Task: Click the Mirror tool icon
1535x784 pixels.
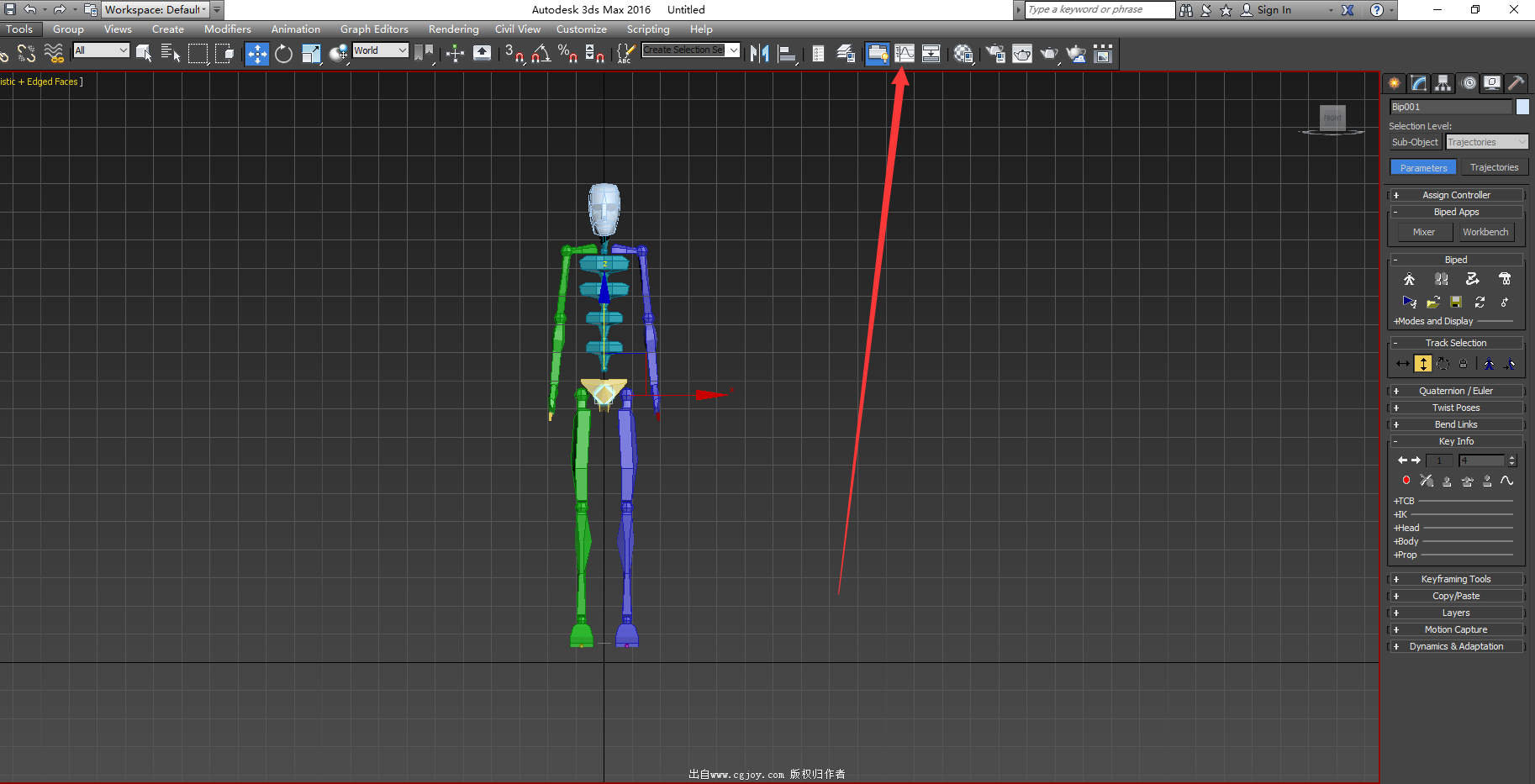Action: (x=759, y=54)
